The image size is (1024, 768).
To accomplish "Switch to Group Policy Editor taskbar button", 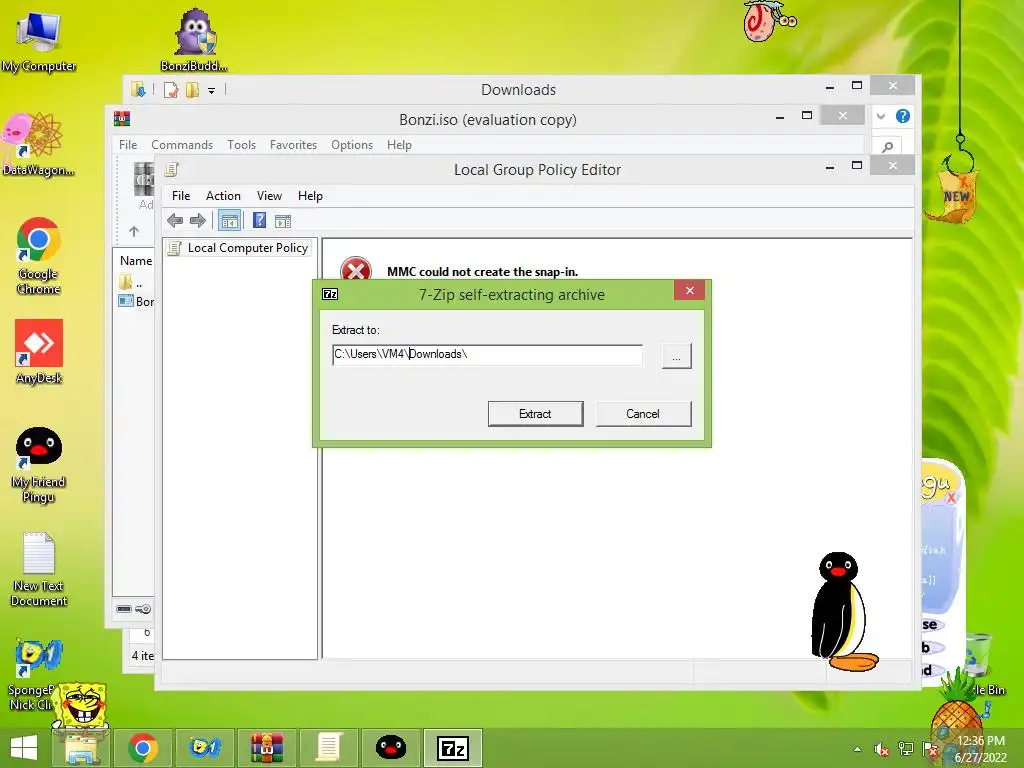I will (x=328, y=748).
